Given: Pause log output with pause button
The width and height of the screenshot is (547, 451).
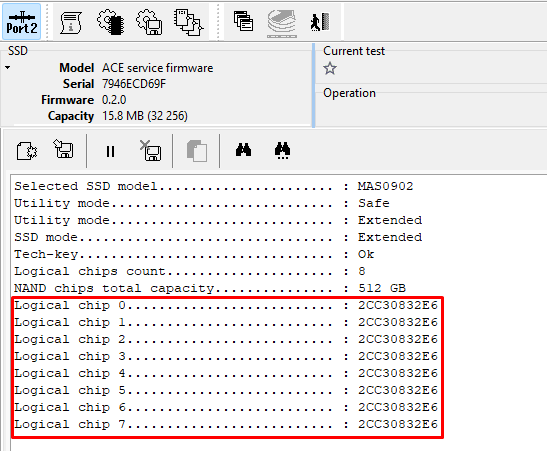Looking at the screenshot, I should [x=110, y=151].
